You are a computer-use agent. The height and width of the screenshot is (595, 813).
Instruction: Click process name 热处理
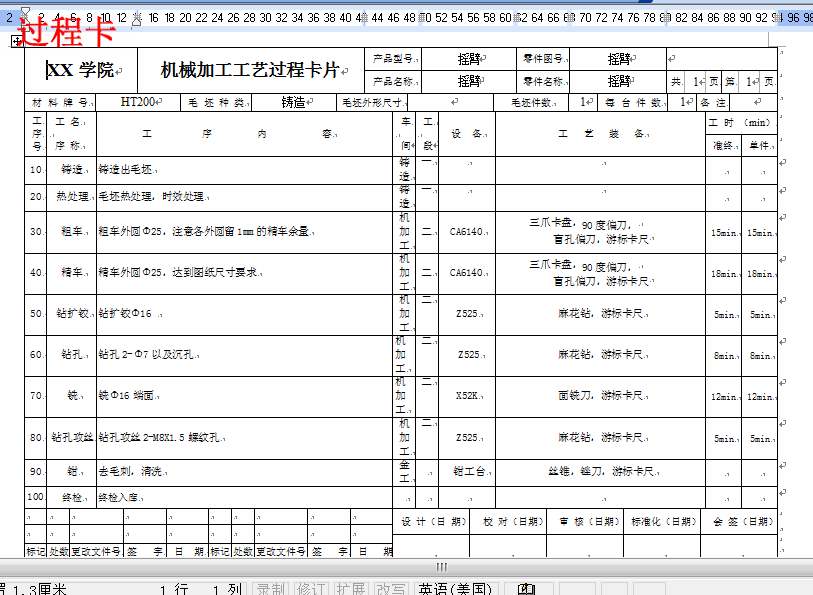pos(72,196)
